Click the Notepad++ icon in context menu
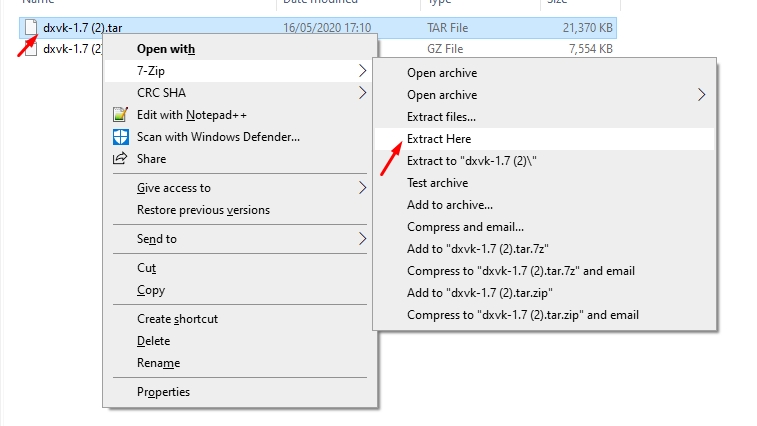The image size is (757, 426). pos(120,115)
